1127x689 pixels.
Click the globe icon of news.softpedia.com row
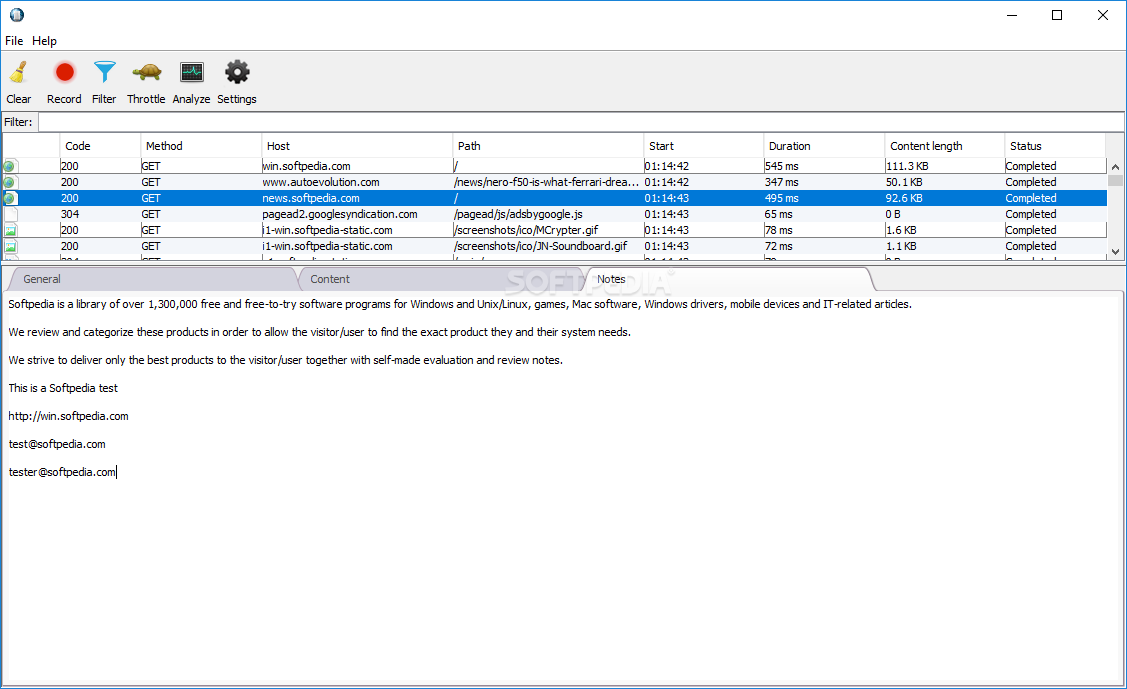pyautogui.click(x=9, y=198)
